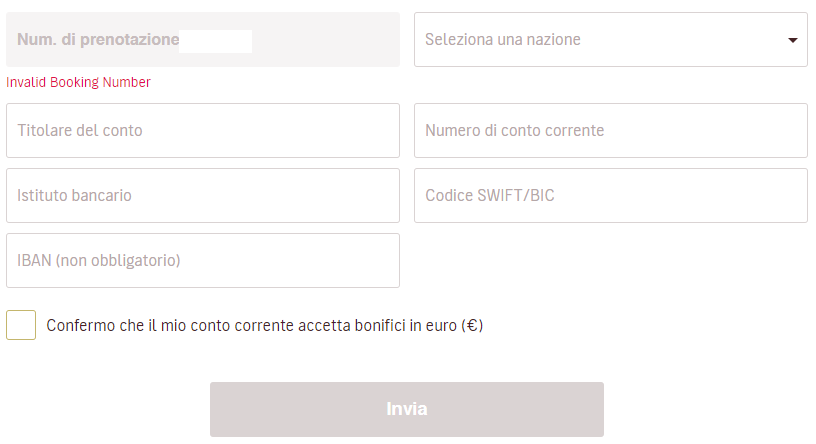Screen dimensions: 816x444
Task: Click the 'Num. di prenotazione' label text
Action: pyautogui.click(x=98, y=40)
